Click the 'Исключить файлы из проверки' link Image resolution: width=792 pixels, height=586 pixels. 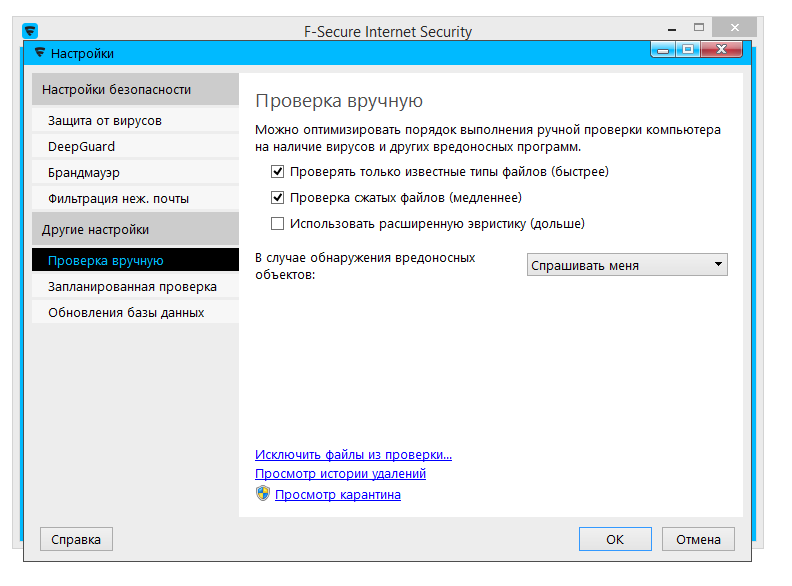(x=353, y=455)
